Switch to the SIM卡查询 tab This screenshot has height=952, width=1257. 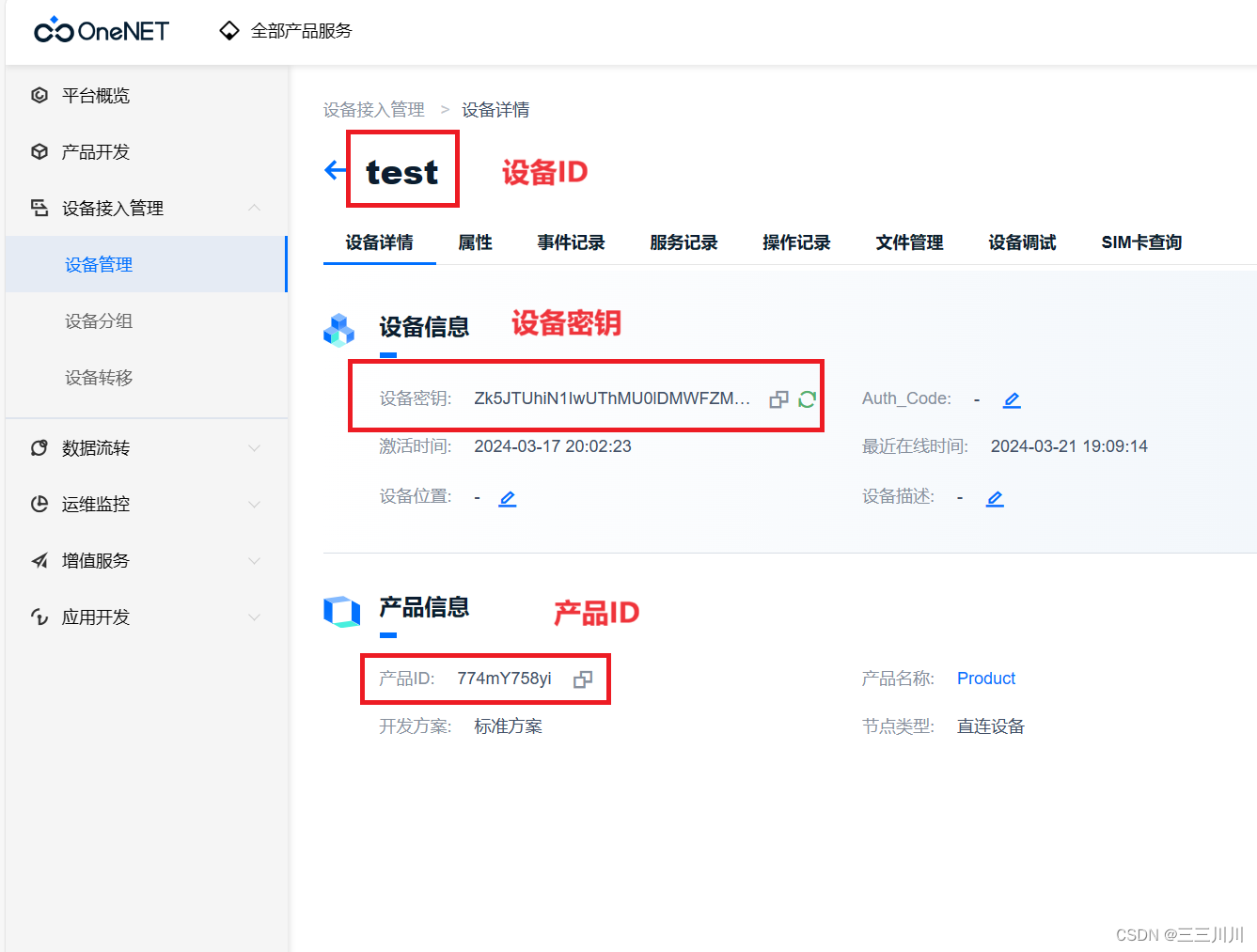point(1140,242)
